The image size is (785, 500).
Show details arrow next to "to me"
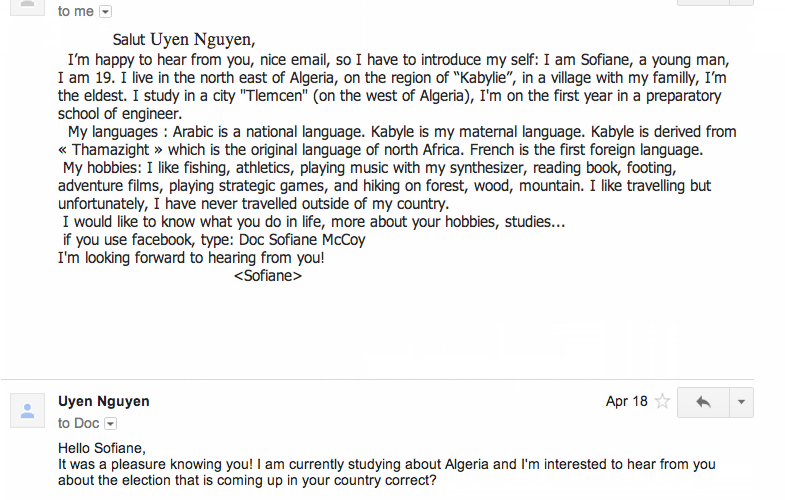point(106,11)
